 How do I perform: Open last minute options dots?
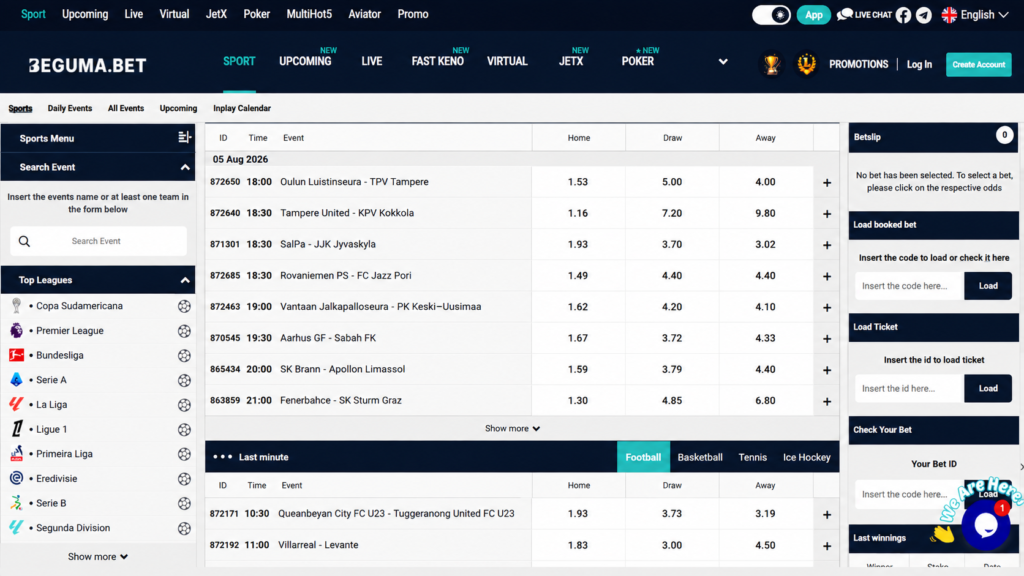pyautogui.click(x=222, y=456)
